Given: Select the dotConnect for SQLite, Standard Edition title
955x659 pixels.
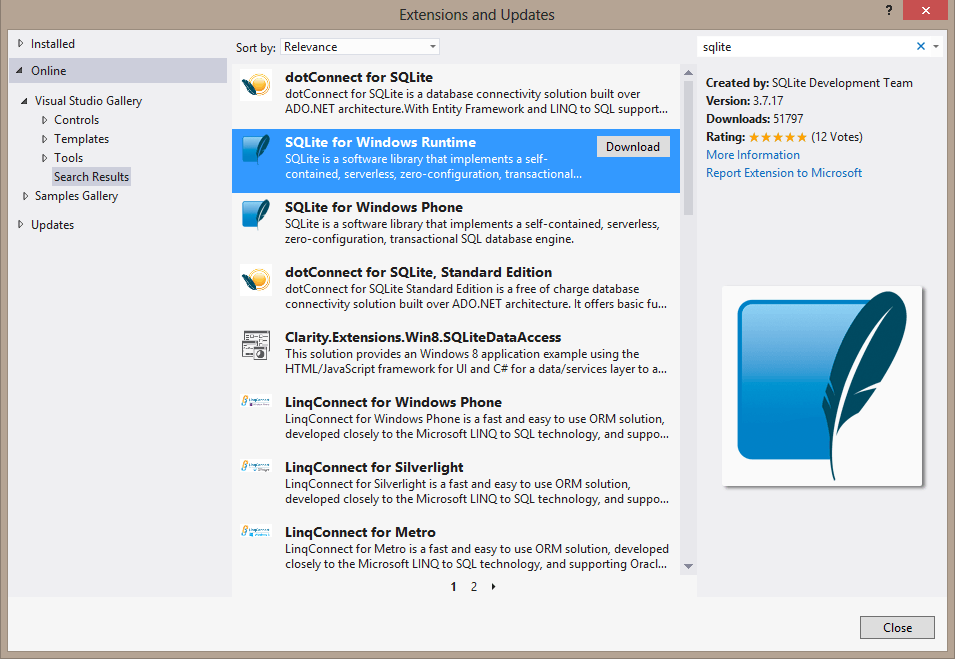Looking at the screenshot, I should (x=418, y=272).
